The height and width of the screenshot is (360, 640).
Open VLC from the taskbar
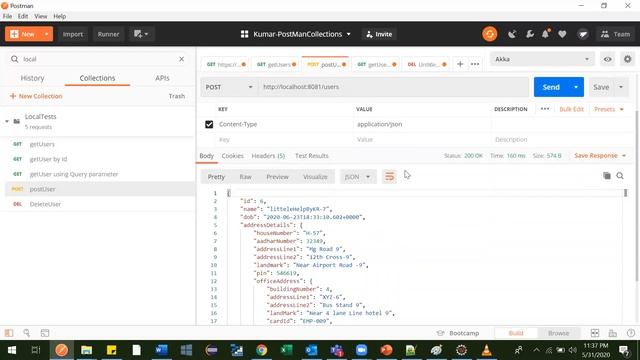click(487, 350)
